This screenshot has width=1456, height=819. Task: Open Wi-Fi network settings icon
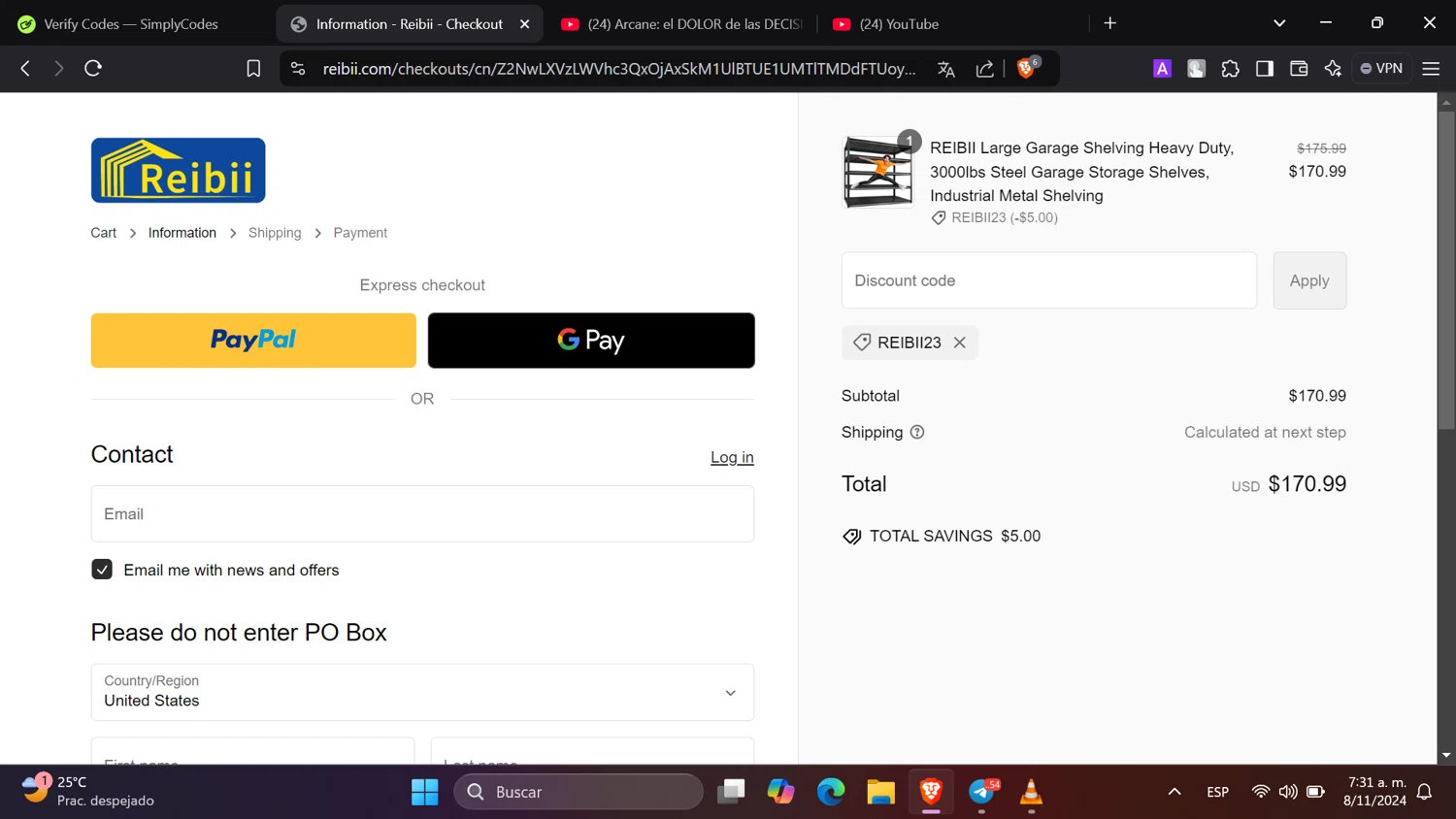click(x=1260, y=792)
